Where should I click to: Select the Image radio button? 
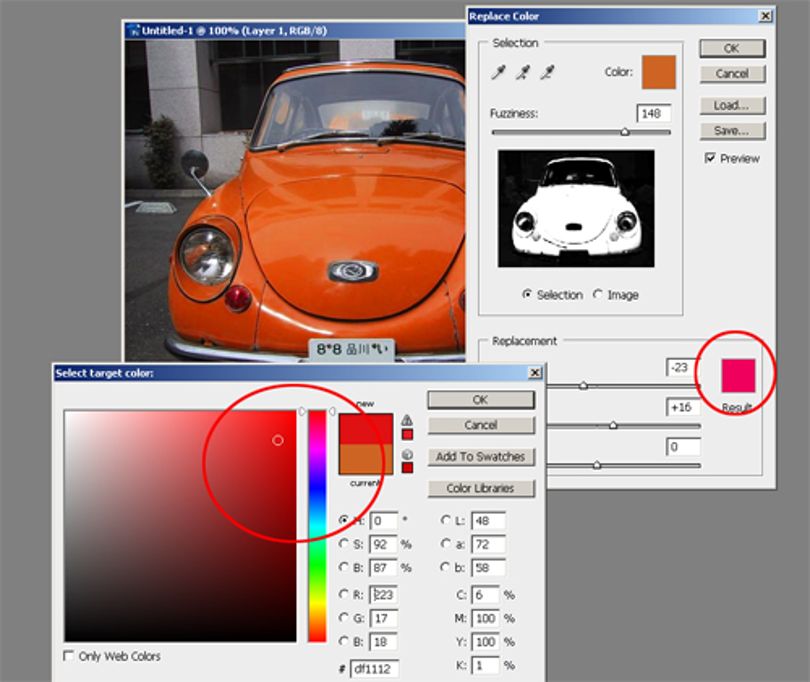[598, 294]
